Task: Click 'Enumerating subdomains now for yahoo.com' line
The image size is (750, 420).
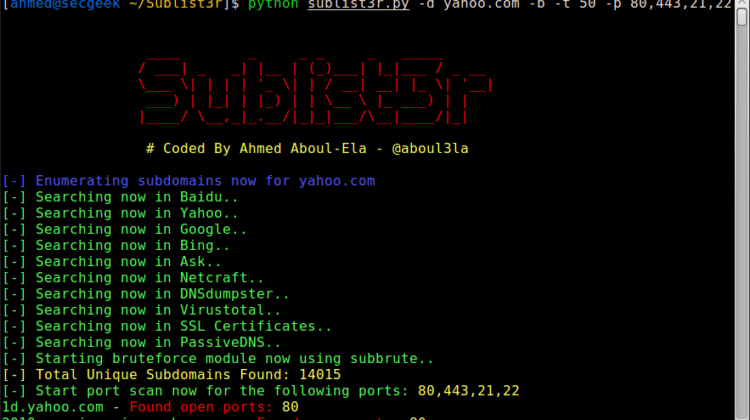Action: click(189, 181)
